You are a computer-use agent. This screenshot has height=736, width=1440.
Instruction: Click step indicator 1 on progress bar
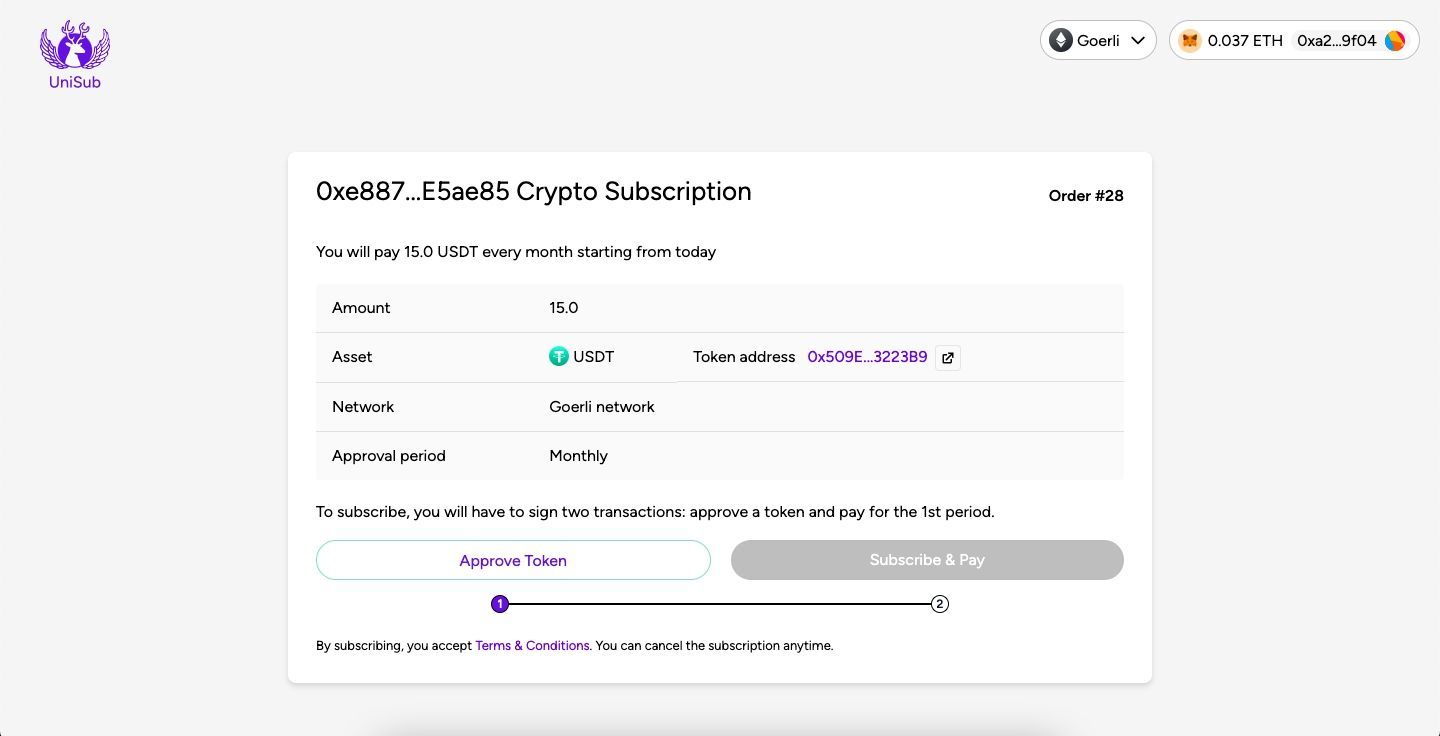(500, 603)
